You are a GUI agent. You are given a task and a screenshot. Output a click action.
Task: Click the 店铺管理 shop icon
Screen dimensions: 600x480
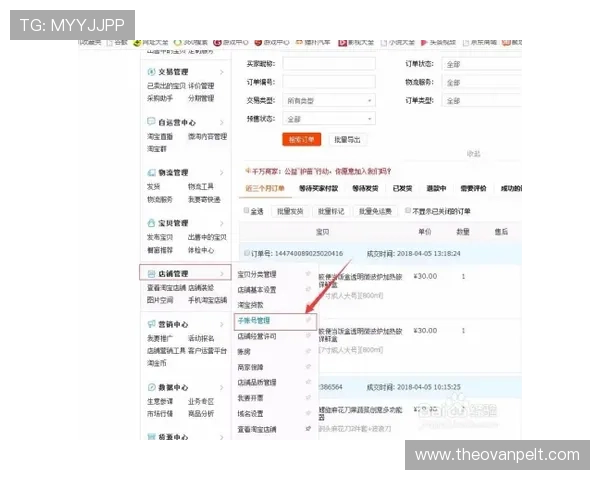pyautogui.click(x=152, y=274)
